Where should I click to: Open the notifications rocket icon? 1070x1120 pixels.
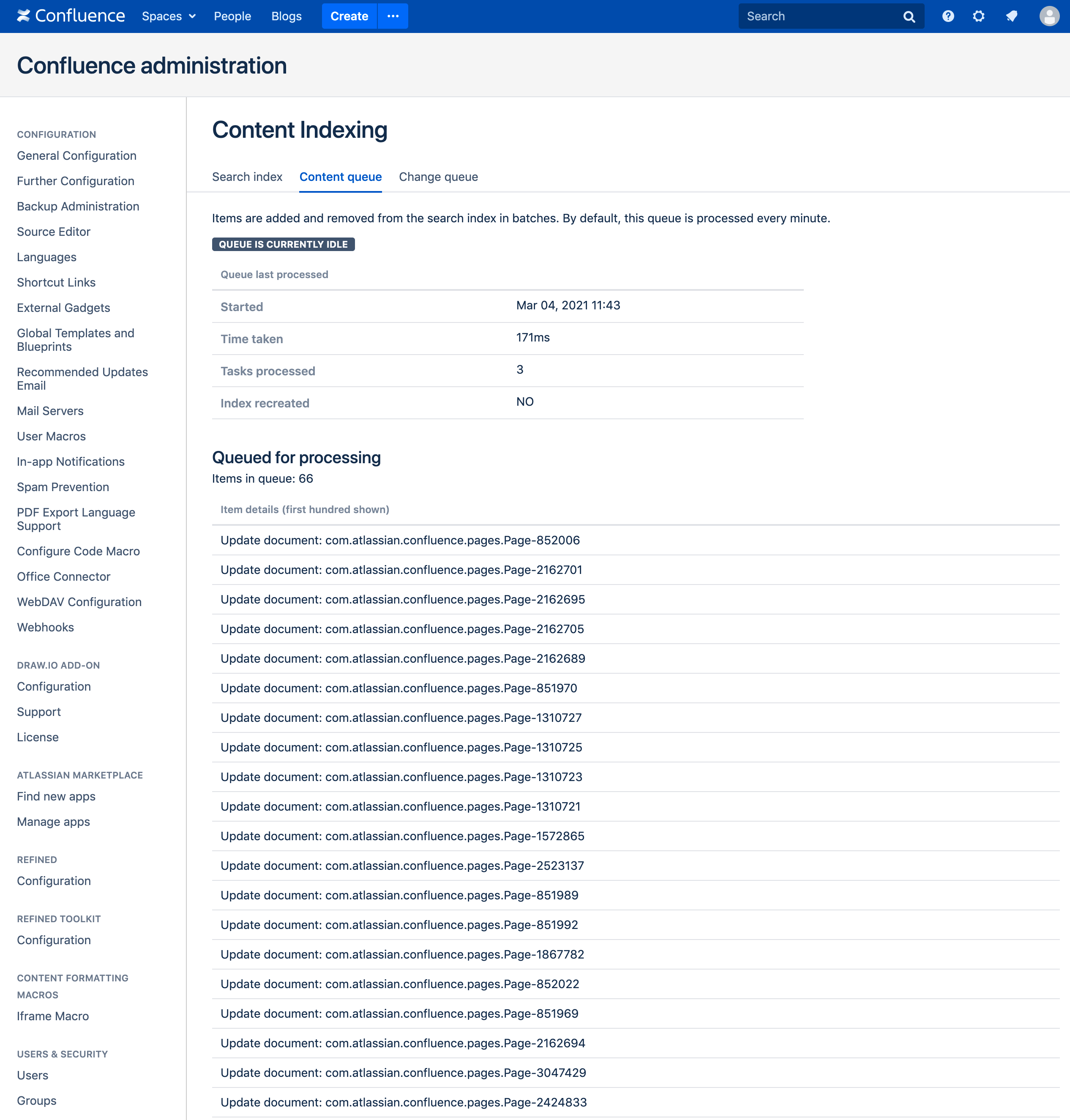(x=1011, y=16)
